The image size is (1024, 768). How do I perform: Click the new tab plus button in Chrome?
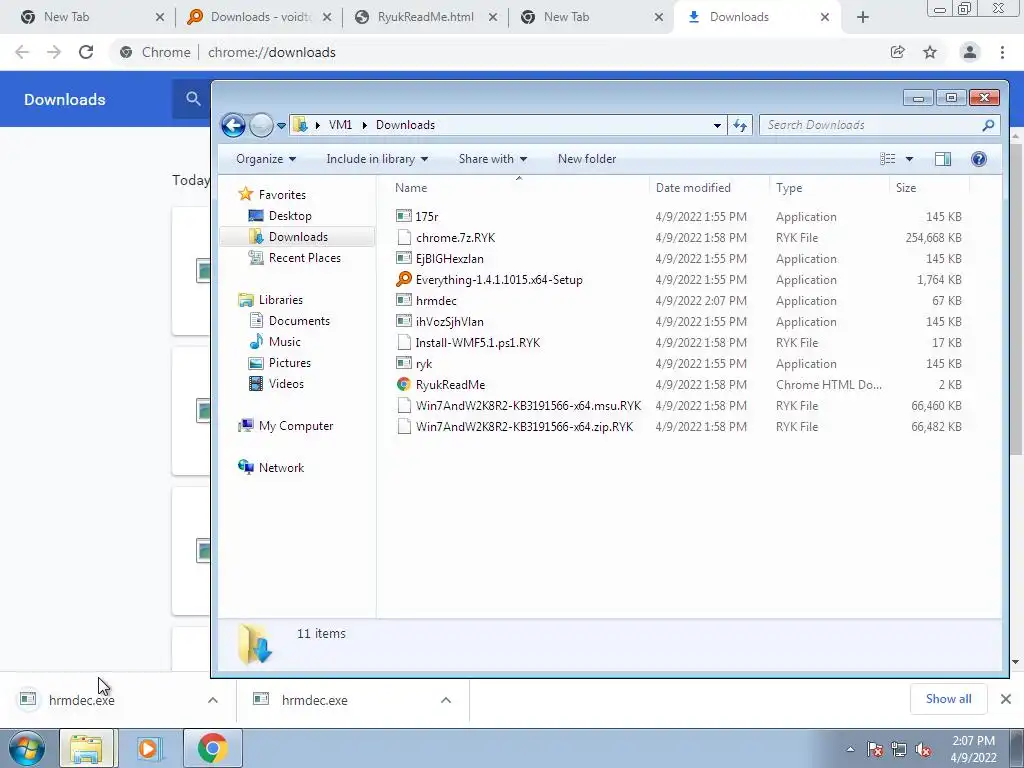(863, 17)
